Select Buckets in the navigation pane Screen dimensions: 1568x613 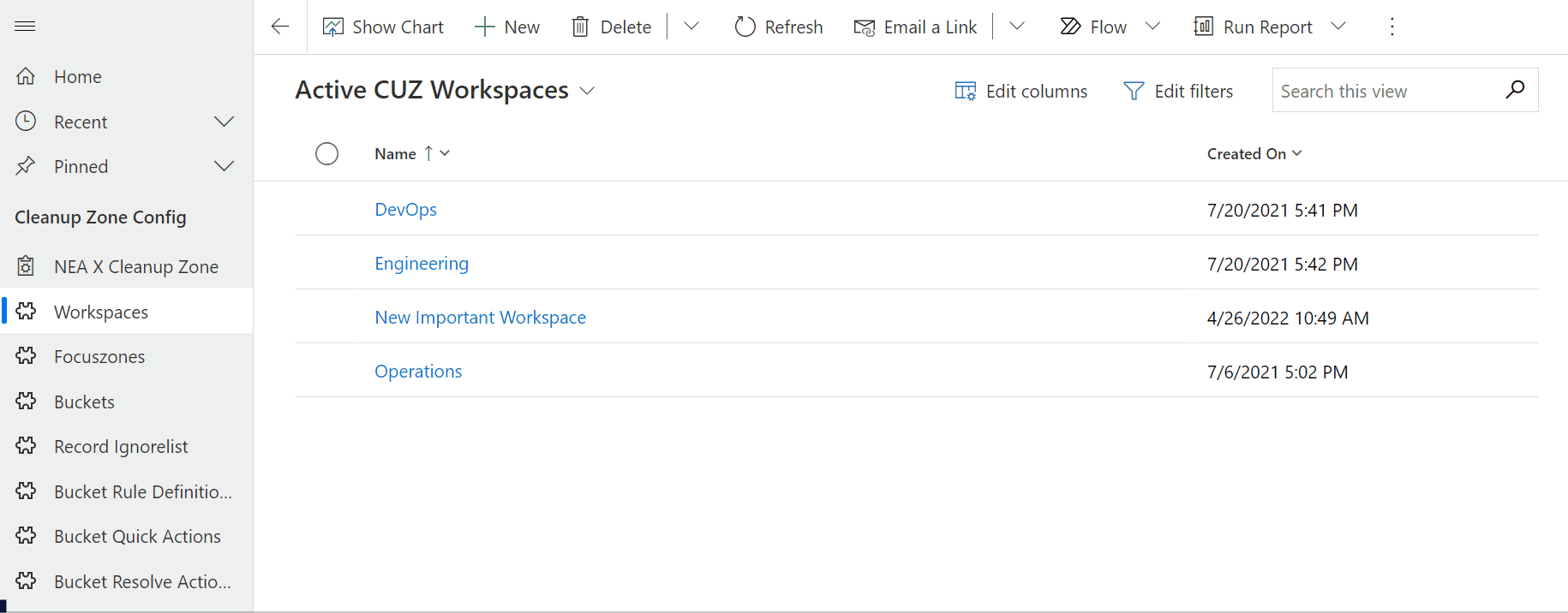point(84,402)
